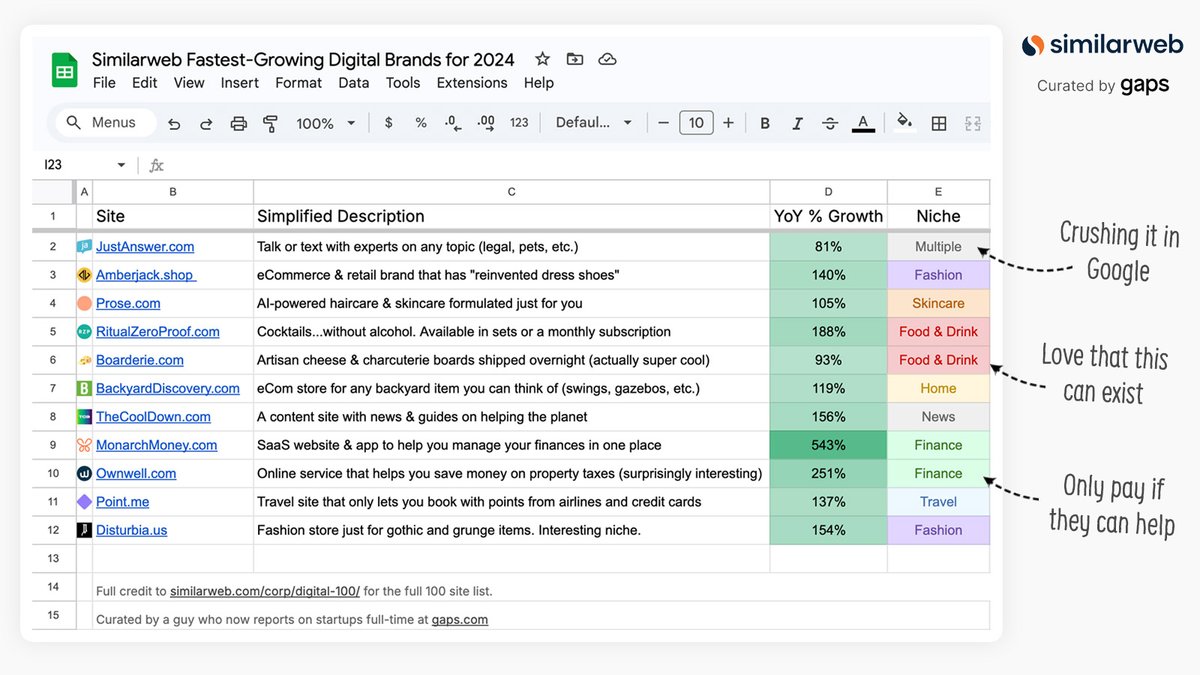Select column C header

click(511, 191)
